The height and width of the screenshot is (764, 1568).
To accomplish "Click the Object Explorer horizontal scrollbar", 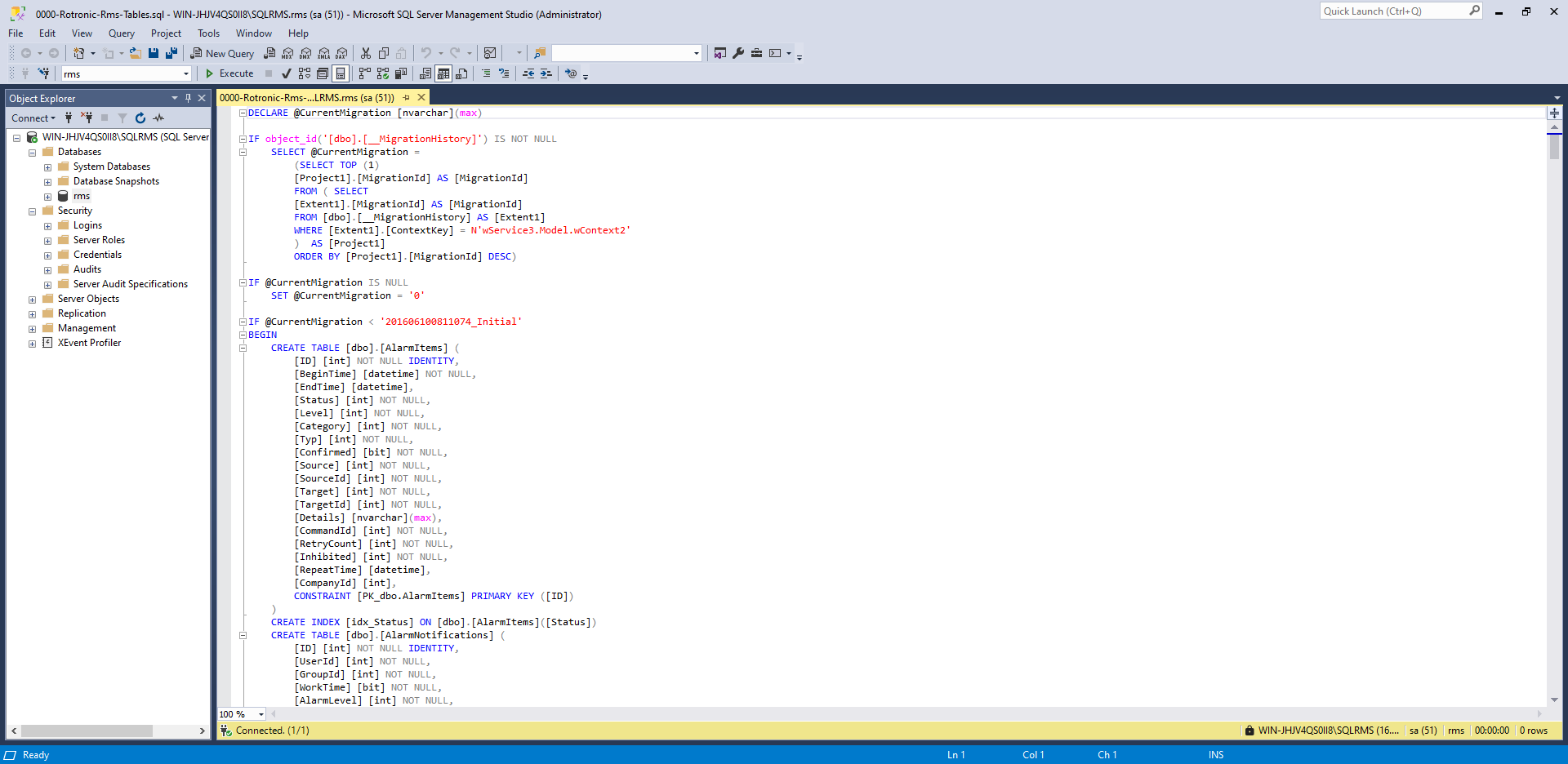I will tap(87, 731).
